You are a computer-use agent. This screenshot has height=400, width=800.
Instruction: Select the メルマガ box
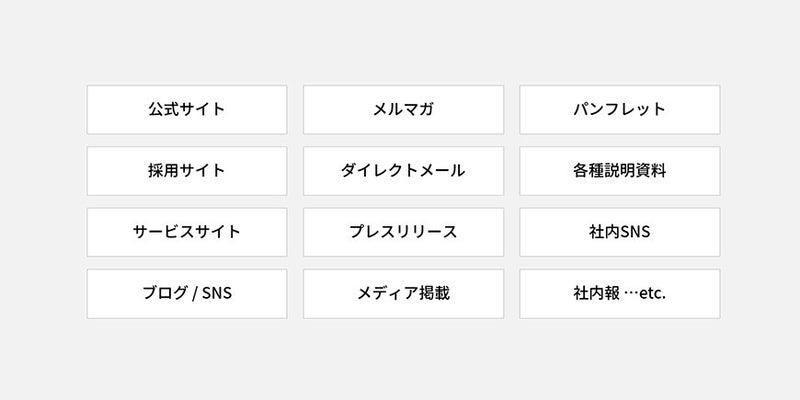coord(404,110)
